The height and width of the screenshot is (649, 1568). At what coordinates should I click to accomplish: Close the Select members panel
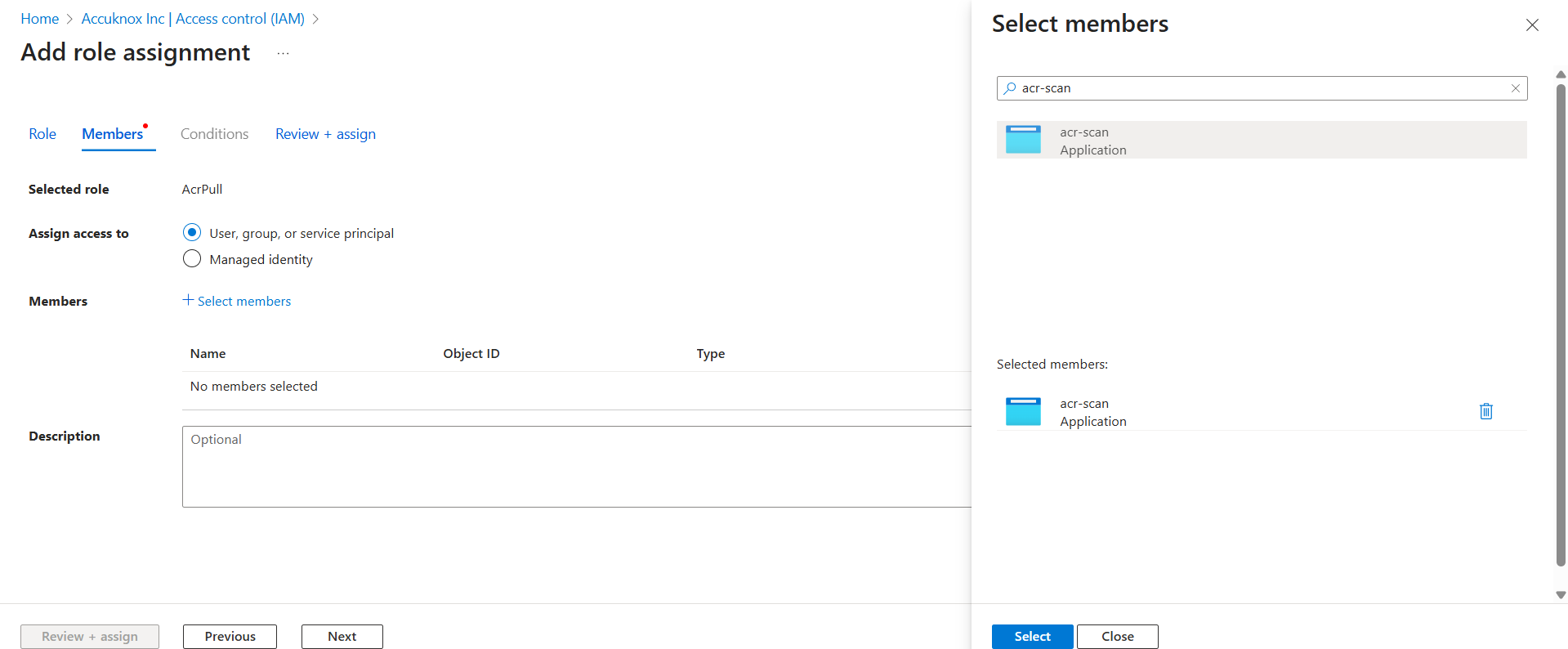pyautogui.click(x=1532, y=25)
